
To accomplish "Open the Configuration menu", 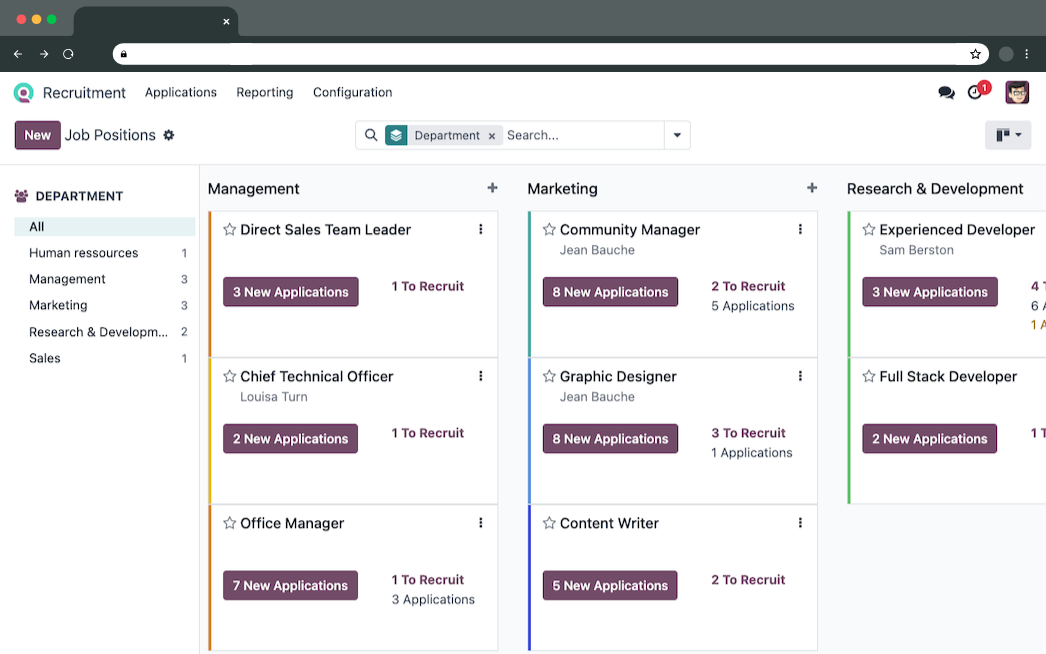I will (352, 93).
